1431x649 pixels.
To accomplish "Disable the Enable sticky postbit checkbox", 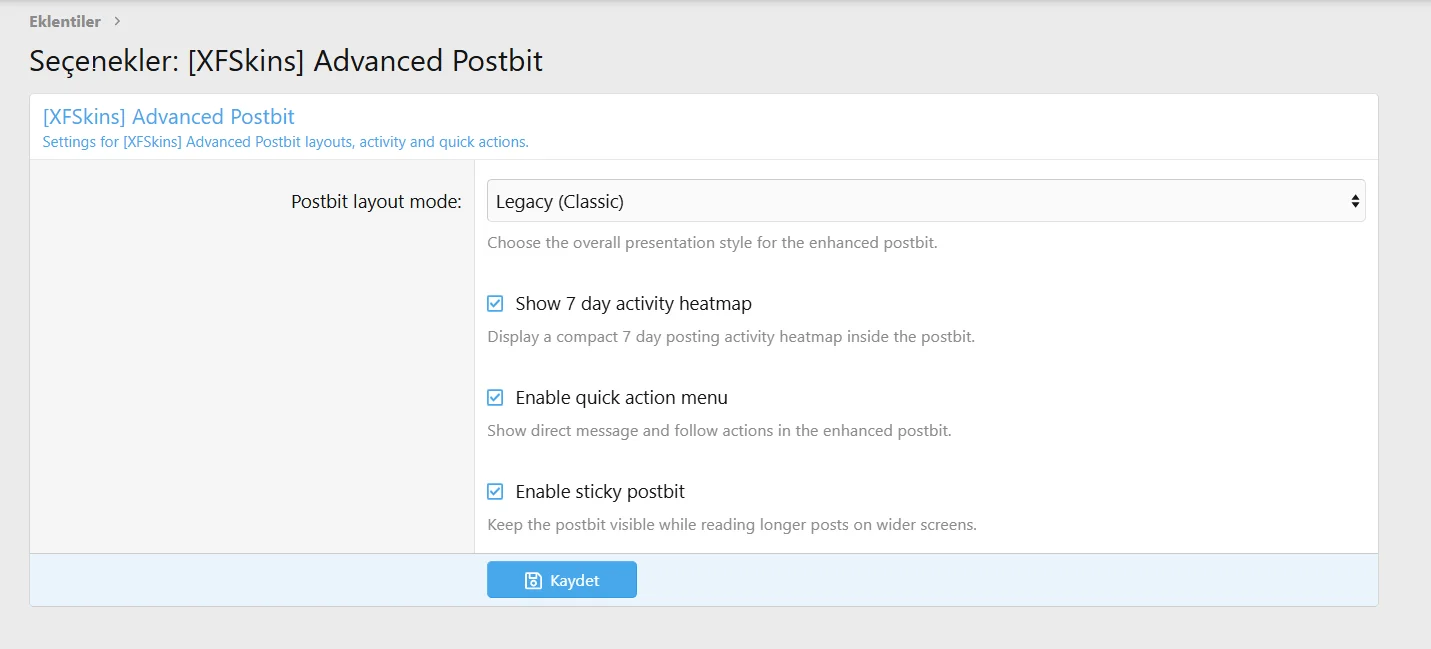I will (x=495, y=491).
